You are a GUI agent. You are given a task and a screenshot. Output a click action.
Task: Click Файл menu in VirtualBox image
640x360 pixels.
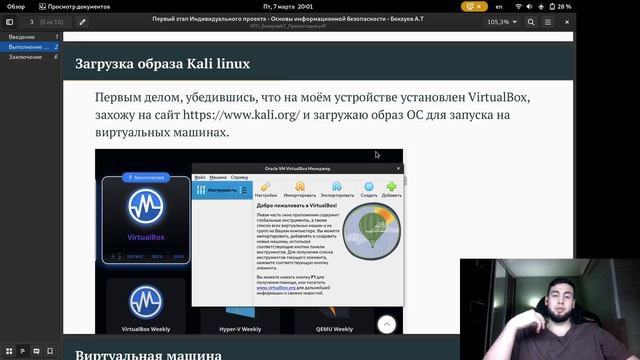(200, 178)
